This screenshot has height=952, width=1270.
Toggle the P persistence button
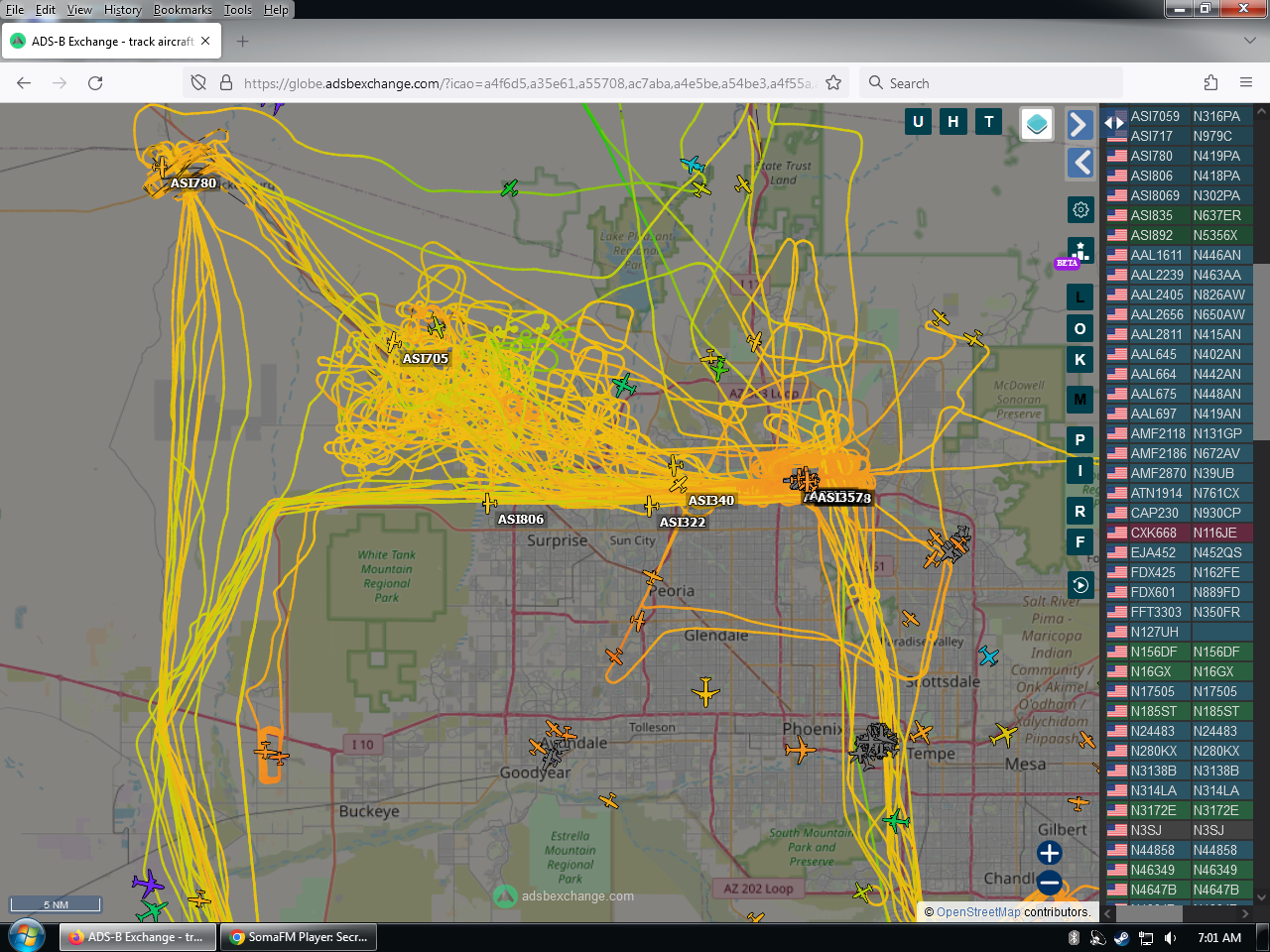coord(1080,439)
